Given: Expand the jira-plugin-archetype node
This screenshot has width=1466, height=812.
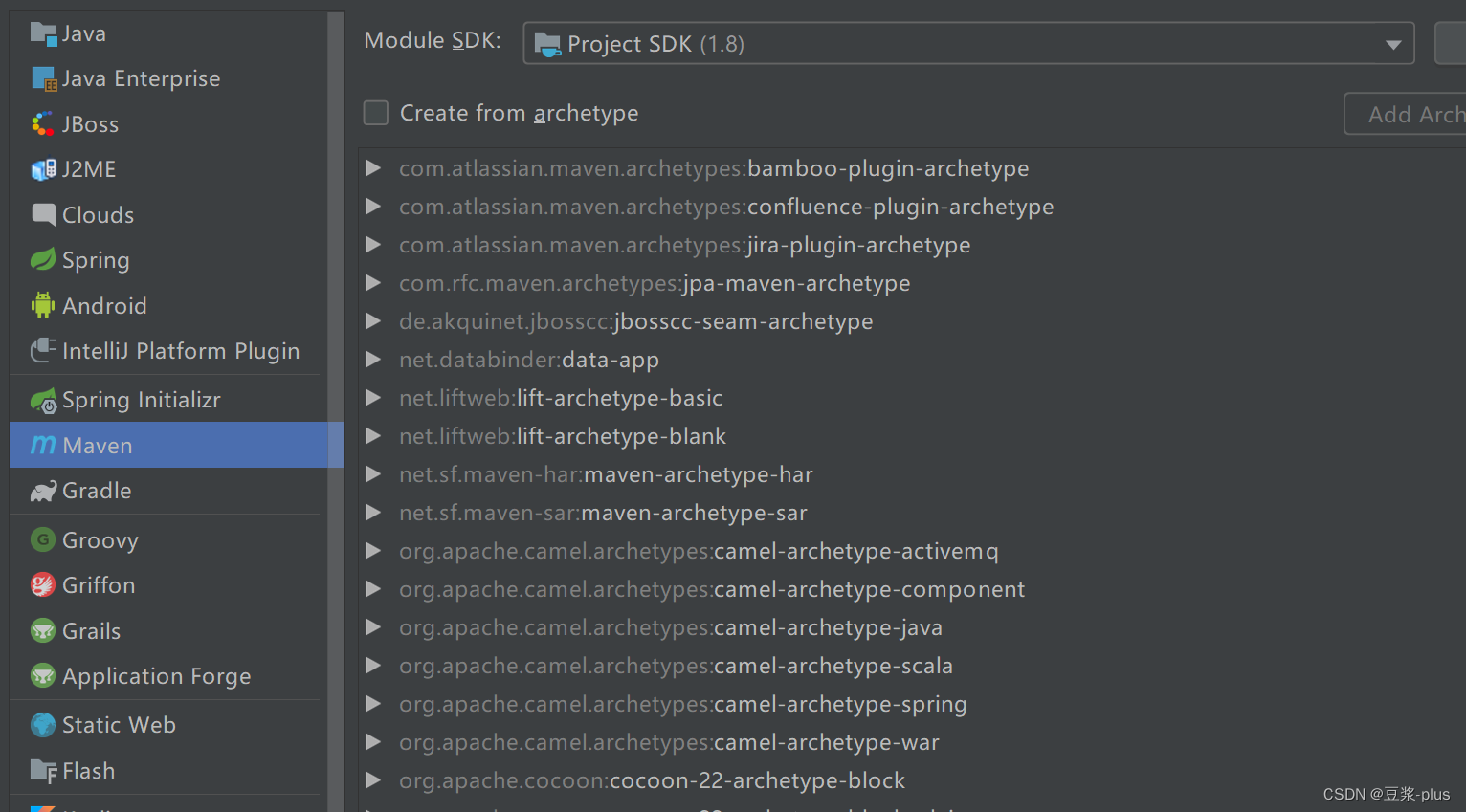Looking at the screenshot, I should pyautogui.click(x=374, y=245).
